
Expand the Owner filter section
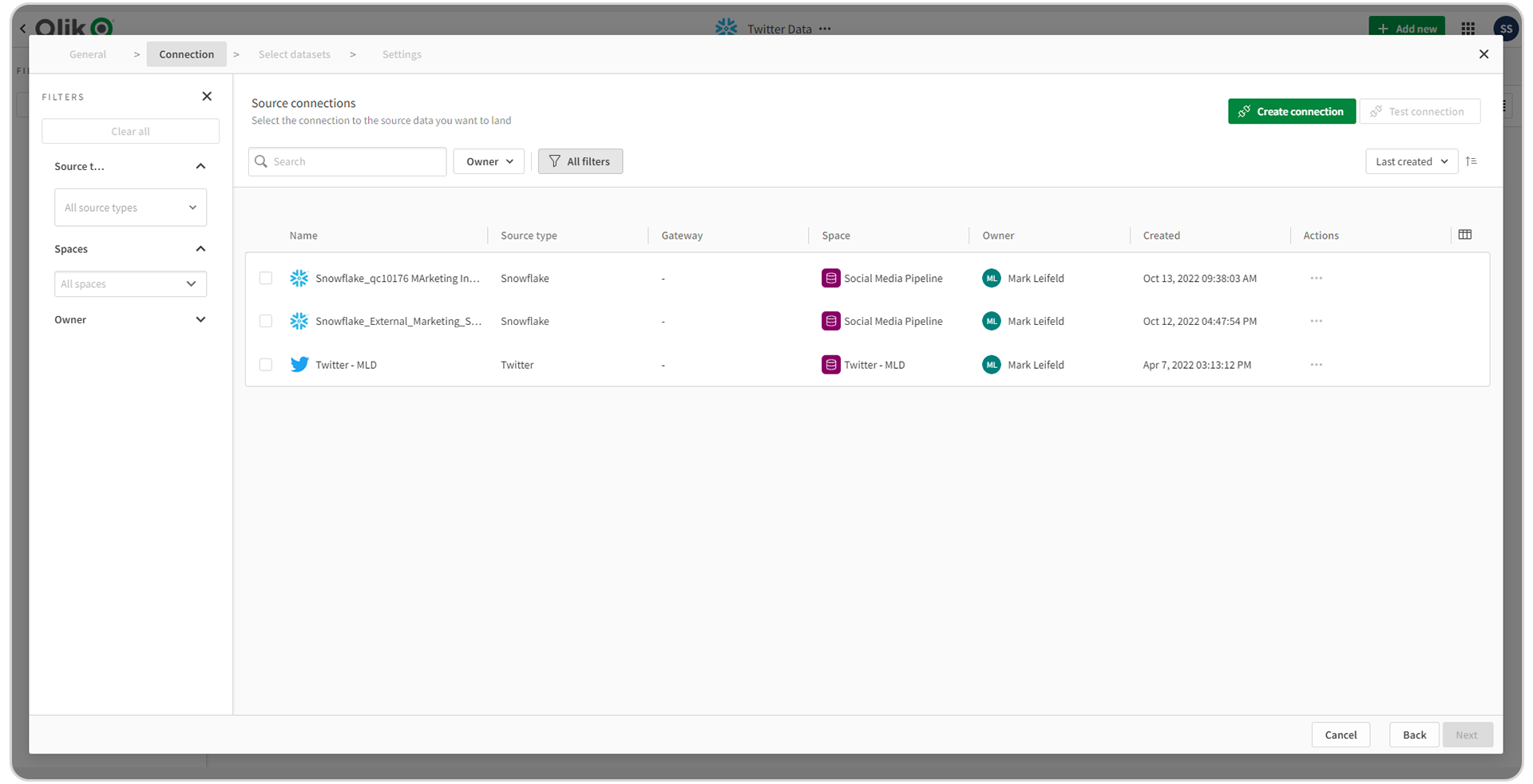point(200,319)
